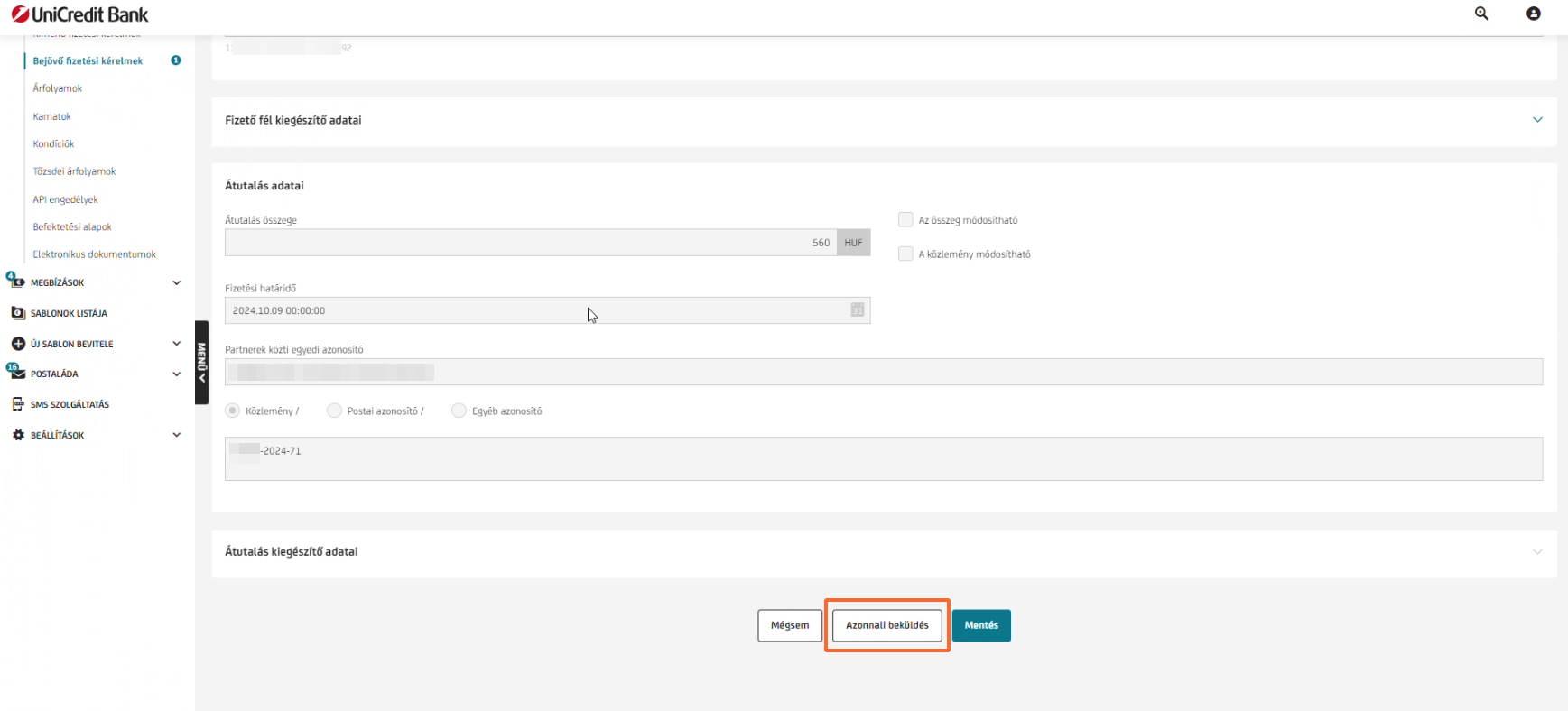Screen dimensions: 1568x711
Task: Click the UniCredit Bank logo
Action: coord(80,14)
